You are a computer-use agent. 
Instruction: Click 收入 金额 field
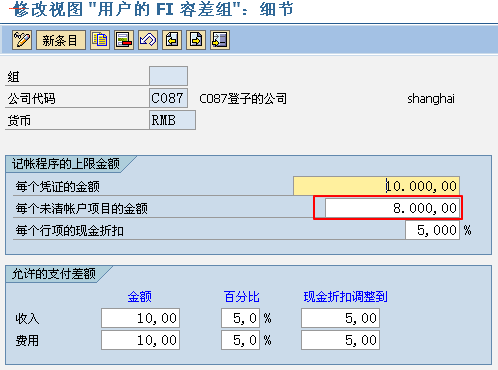[140, 318]
